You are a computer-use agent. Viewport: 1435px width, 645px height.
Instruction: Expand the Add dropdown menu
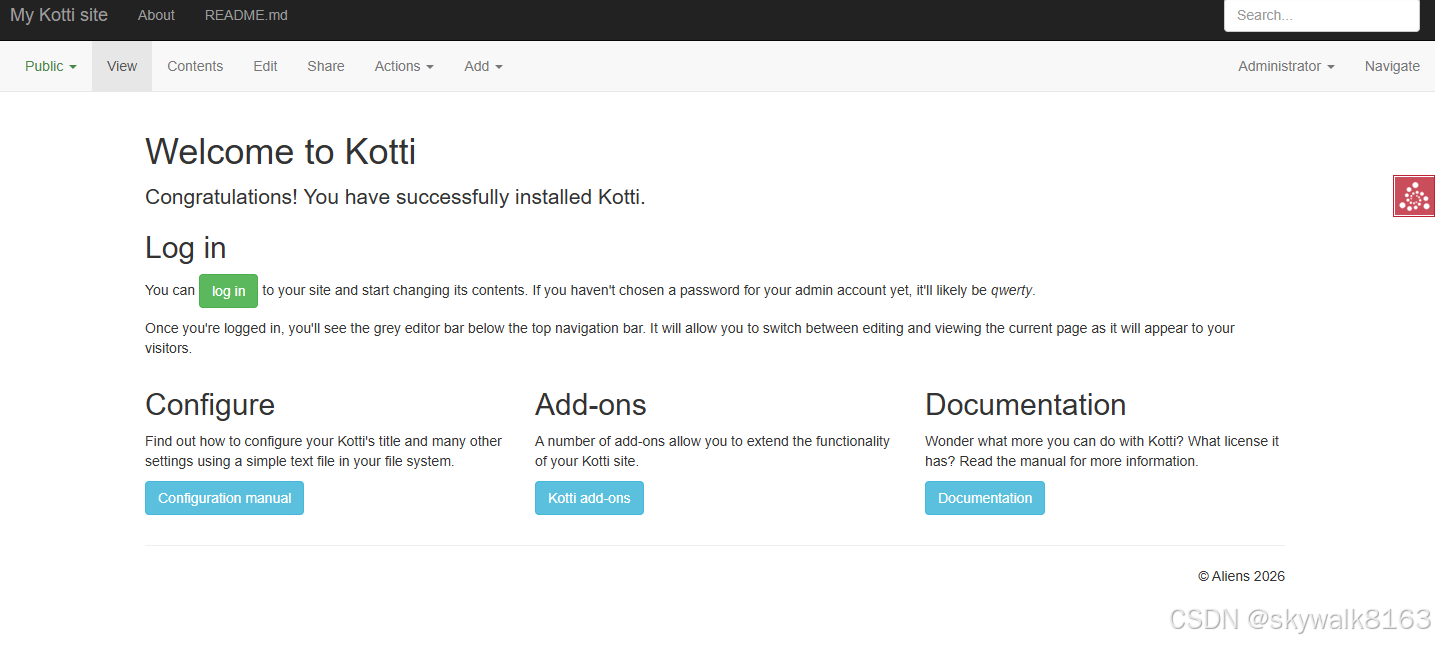coord(483,66)
